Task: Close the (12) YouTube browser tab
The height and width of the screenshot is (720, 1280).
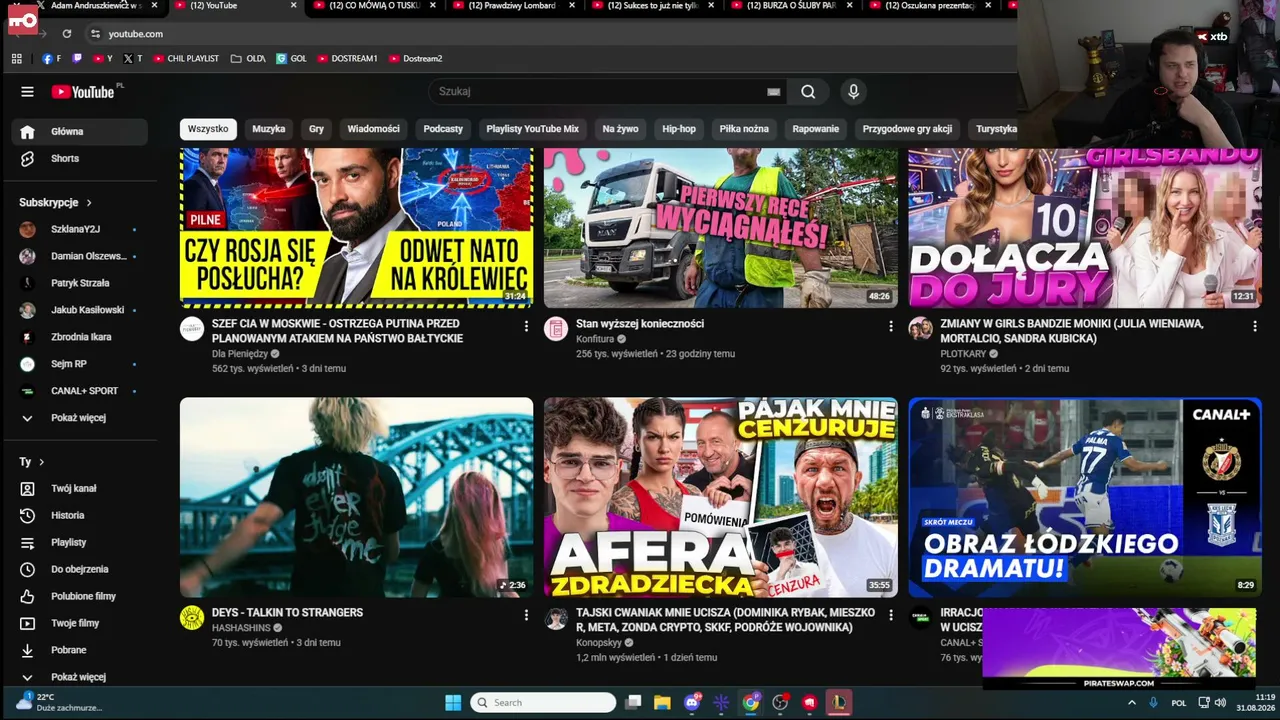Action: coord(293,6)
